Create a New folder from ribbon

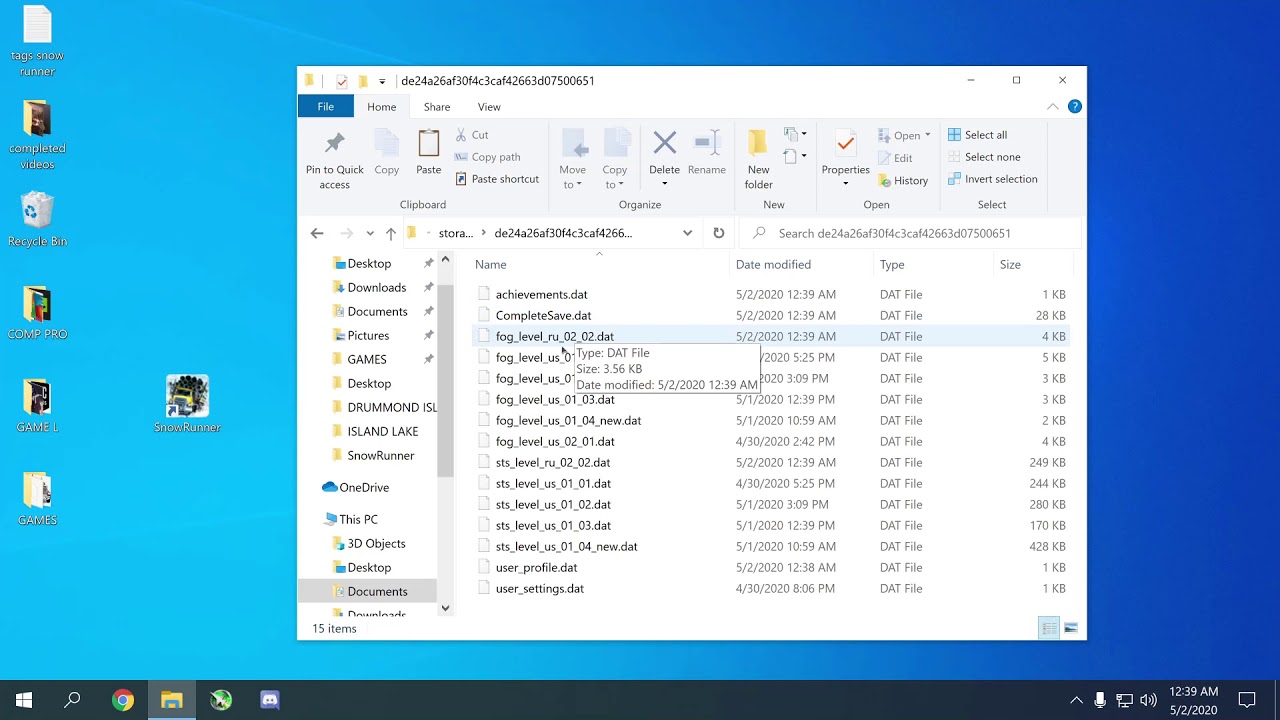tap(759, 159)
